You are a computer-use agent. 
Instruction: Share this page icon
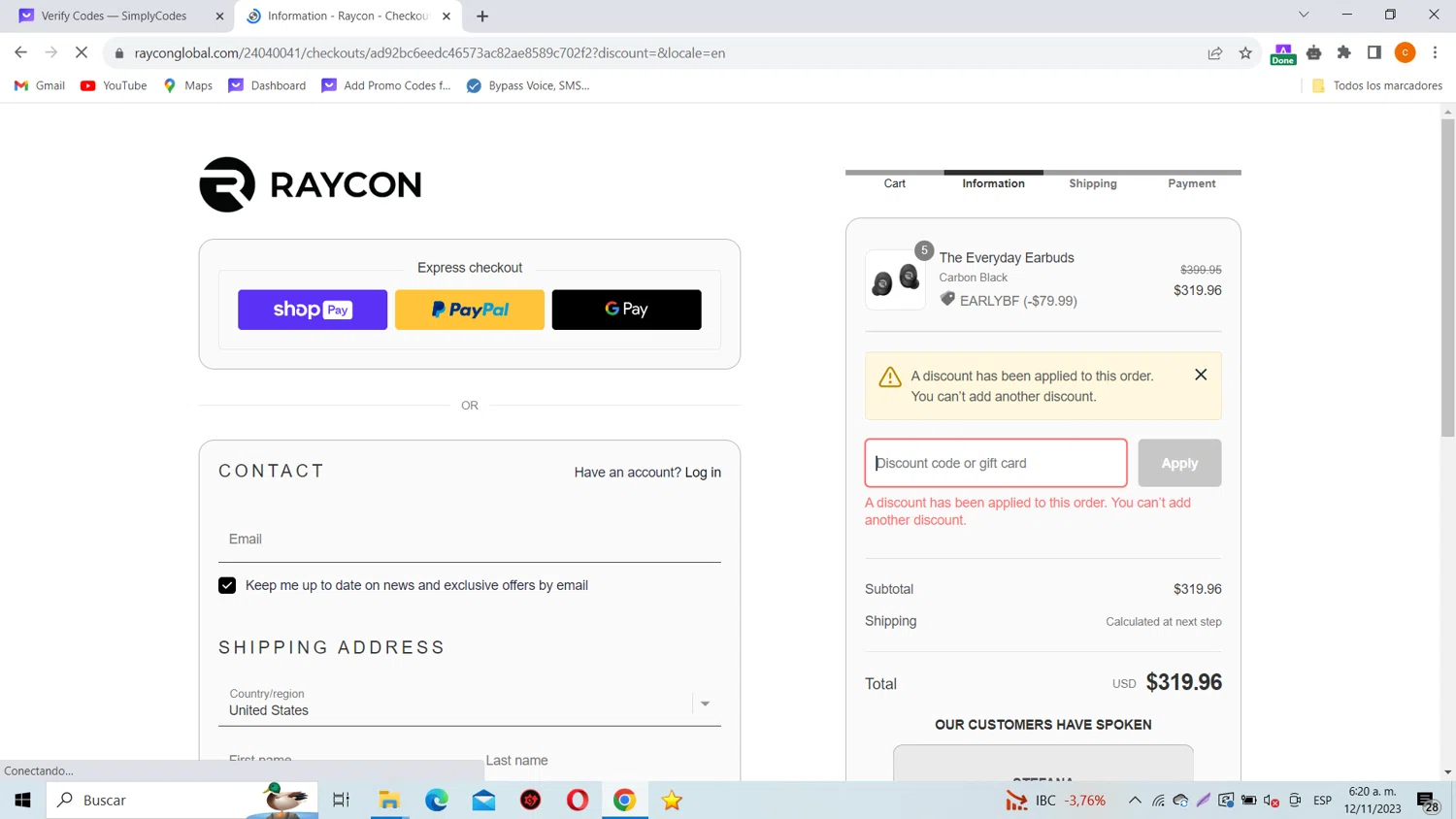pyautogui.click(x=1215, y=53)
